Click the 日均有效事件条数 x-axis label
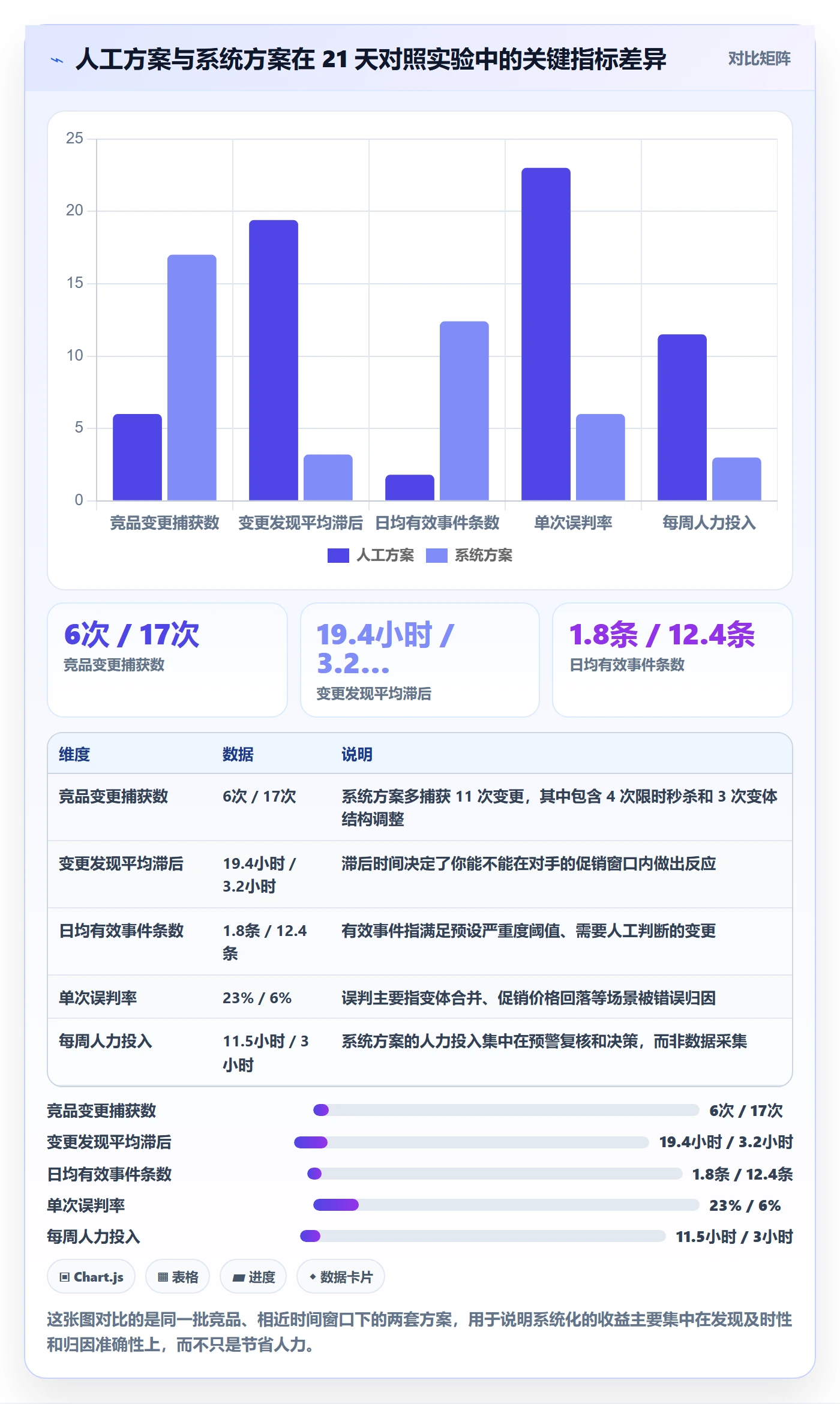The width and height of the screenshot is (840, 1404). point(437,523)
